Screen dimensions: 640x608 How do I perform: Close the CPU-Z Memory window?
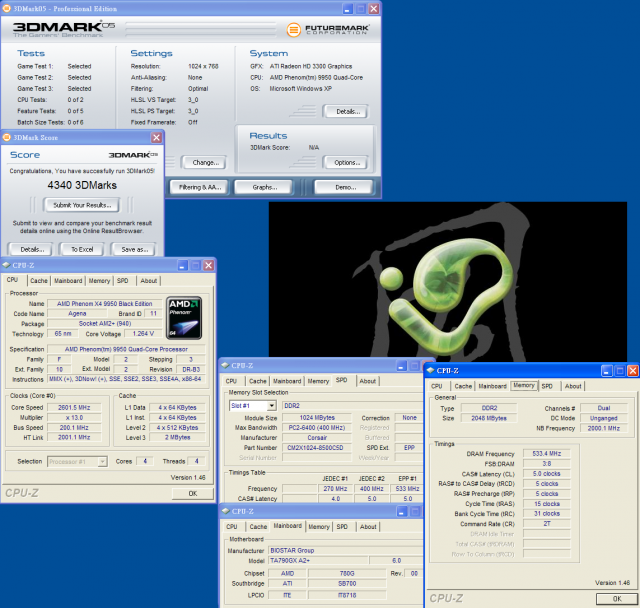click(x=633, y=371)
